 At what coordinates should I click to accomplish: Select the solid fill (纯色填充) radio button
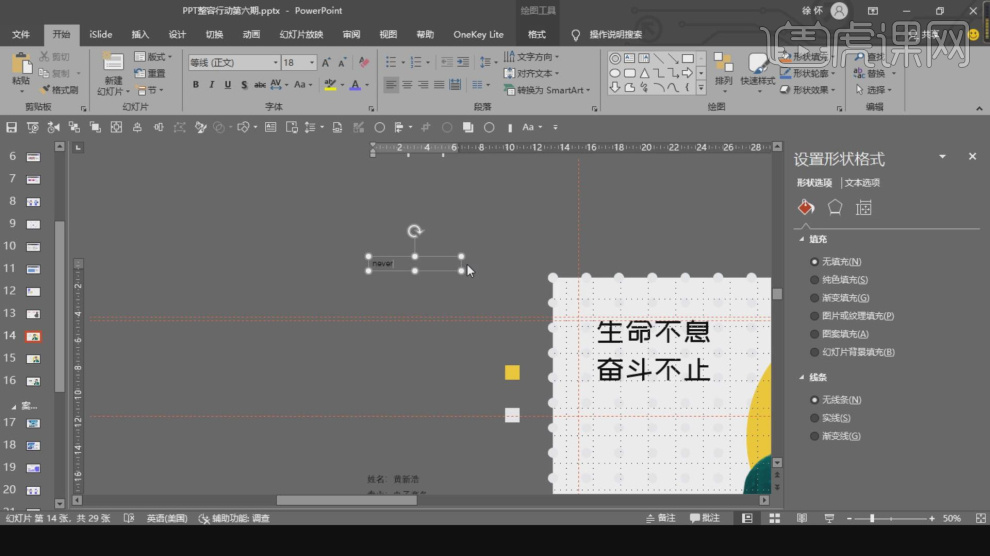tap(815, 280)
